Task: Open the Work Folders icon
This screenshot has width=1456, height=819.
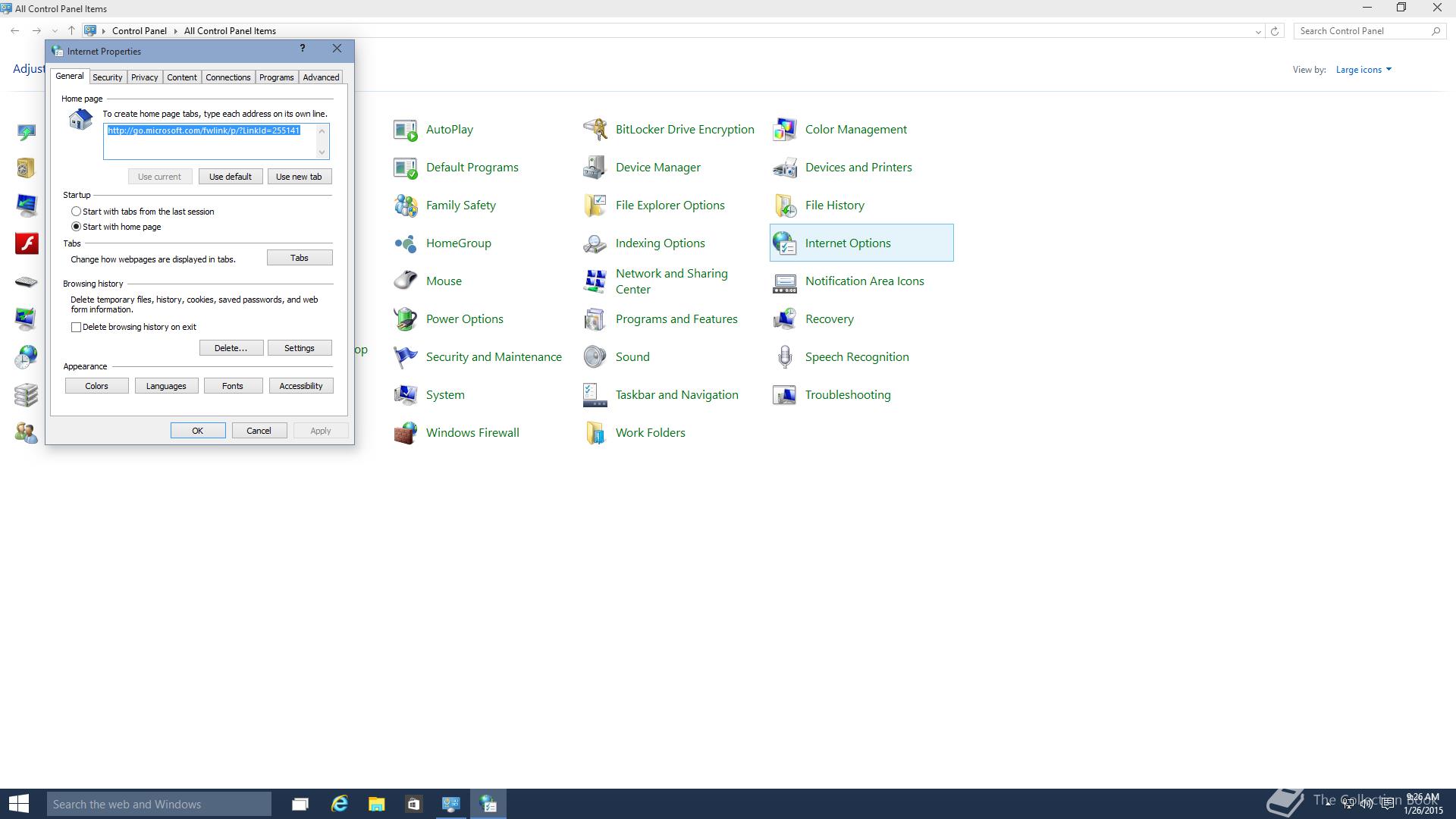Action: [x=595, y=433]
